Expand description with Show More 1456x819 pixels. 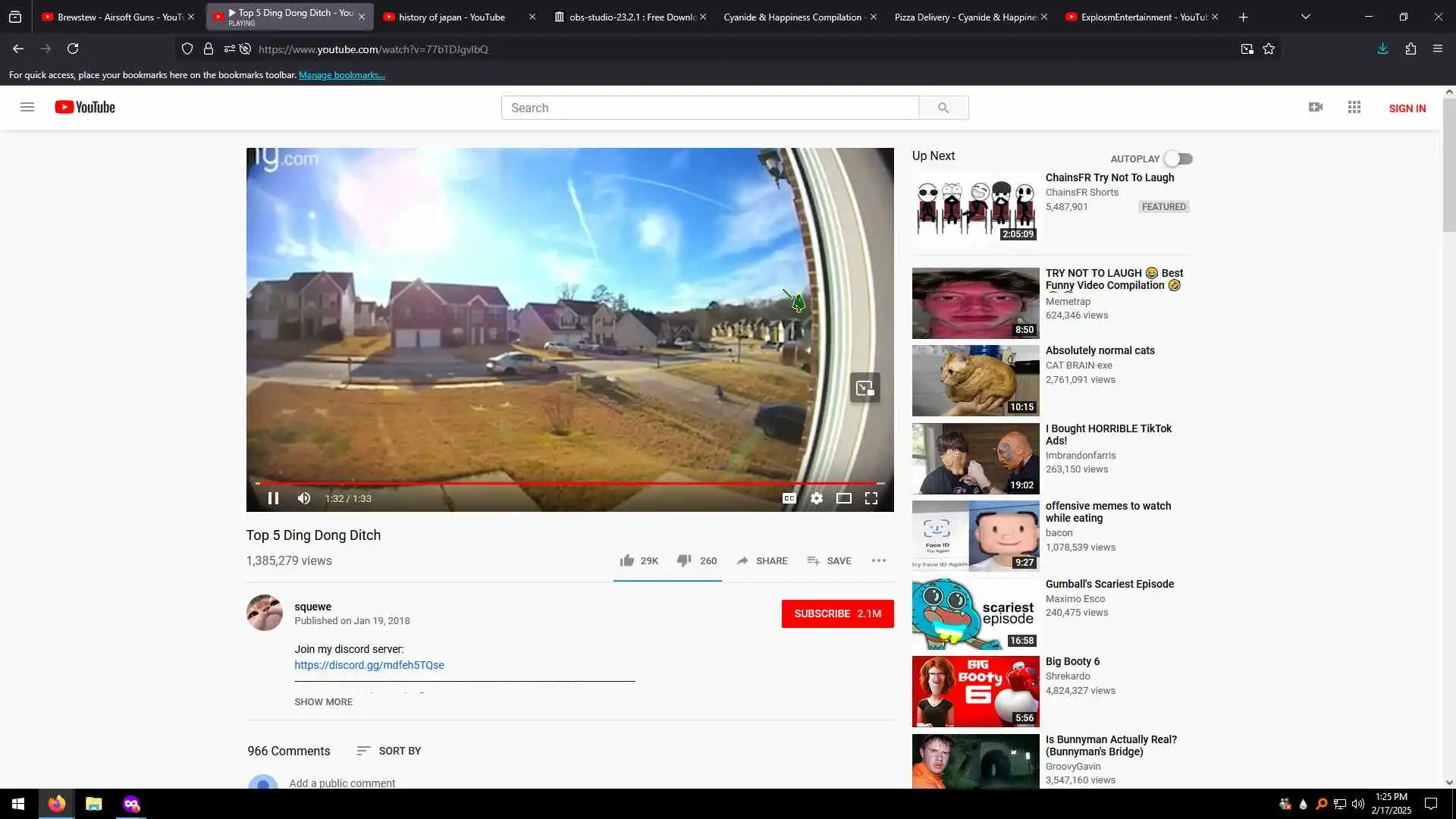coord(323,702)
